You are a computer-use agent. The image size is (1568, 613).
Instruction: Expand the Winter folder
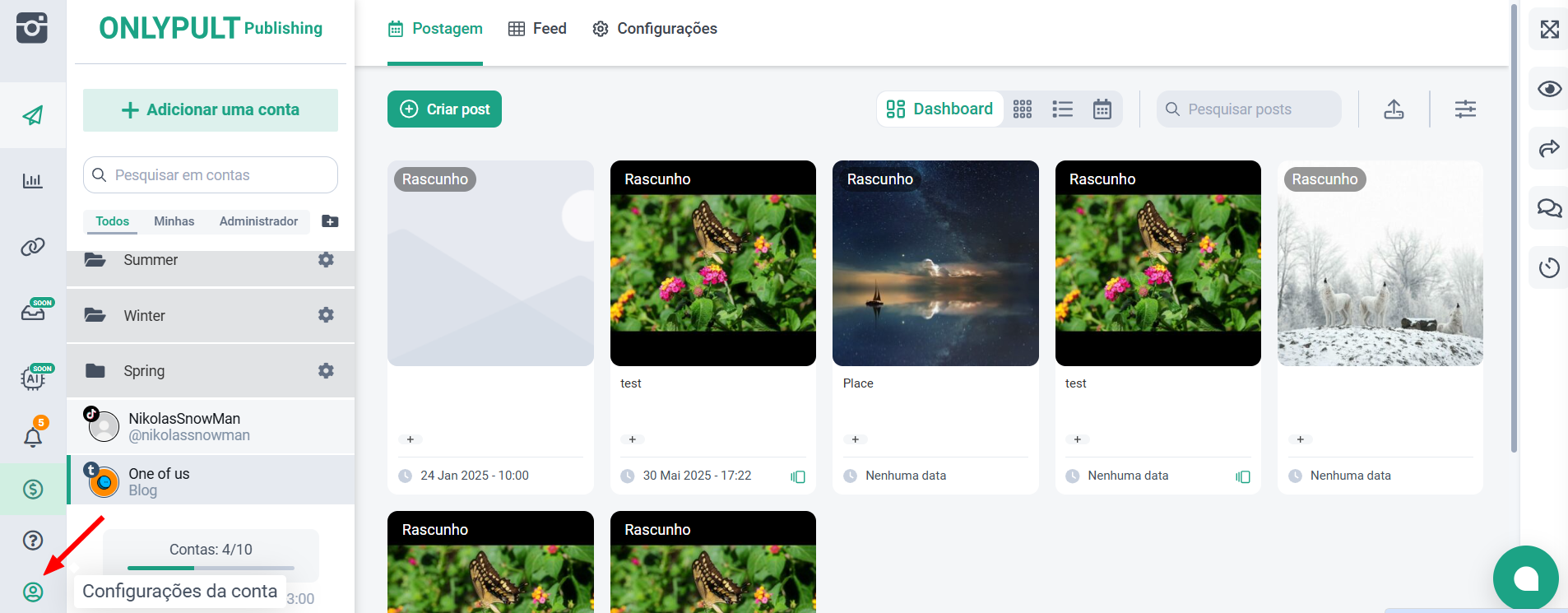pos(145,316)
